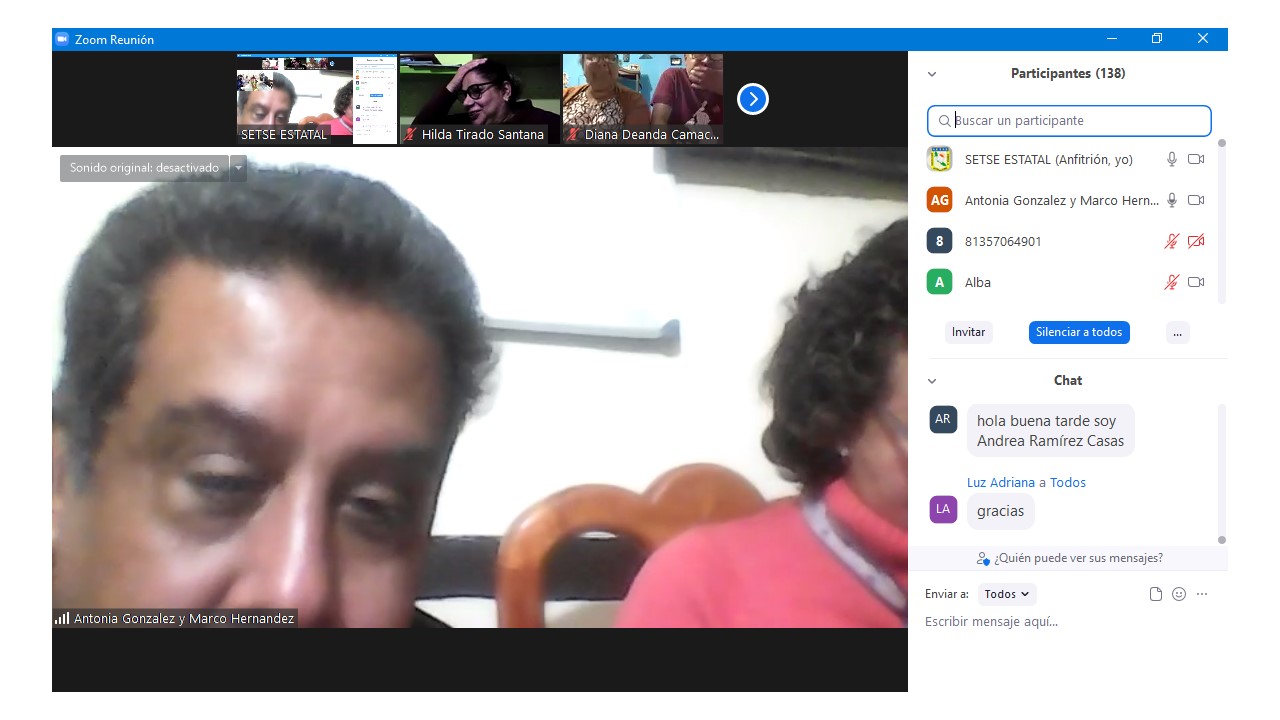Show next video thumbnails with blue arrow
Viewport: 1280px width, 720px height.
point(752,99)
